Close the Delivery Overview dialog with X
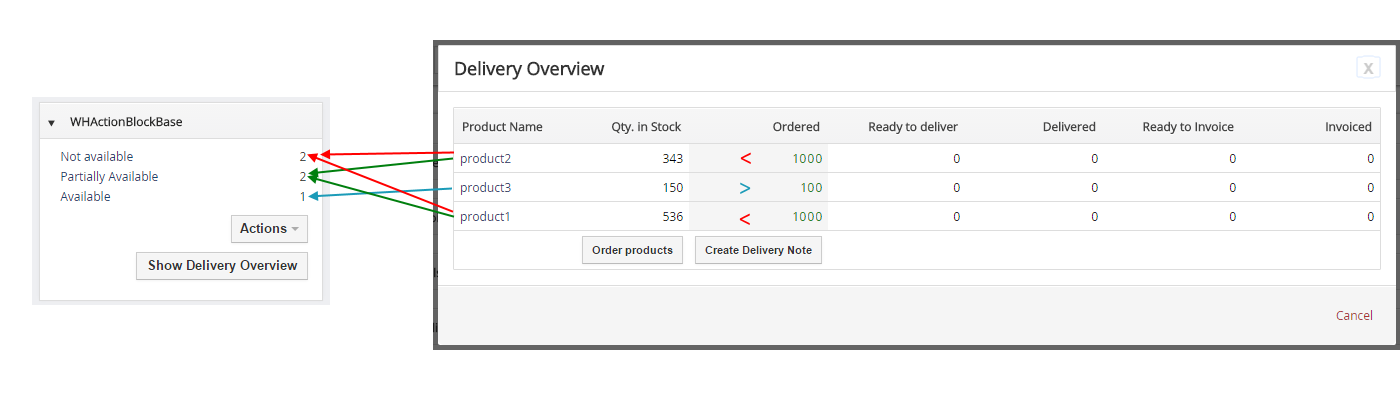Image resolution: width=1400 pixels, height=400 pixels. pos(1367,68)
